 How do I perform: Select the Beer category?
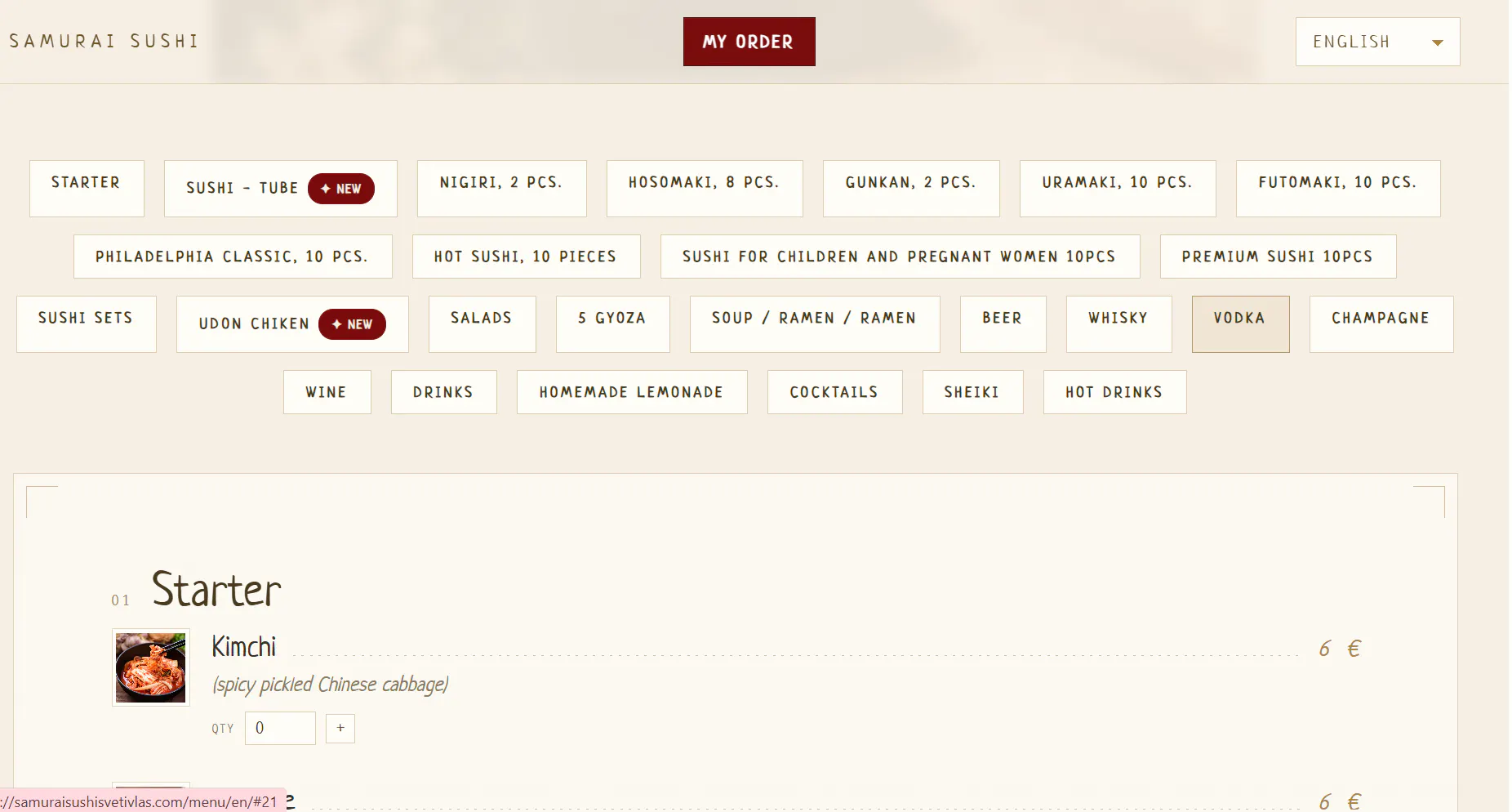1003,324
